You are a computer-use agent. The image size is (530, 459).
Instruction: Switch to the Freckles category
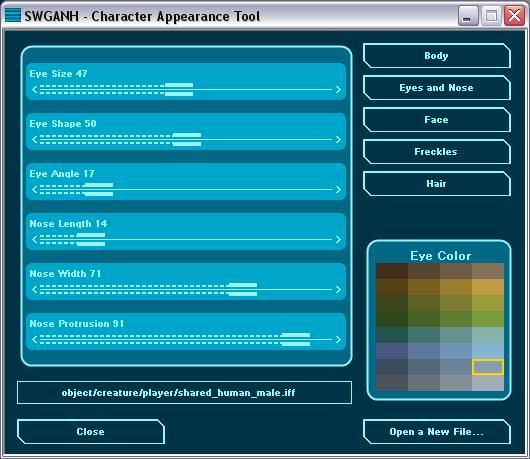coord(436,151)
